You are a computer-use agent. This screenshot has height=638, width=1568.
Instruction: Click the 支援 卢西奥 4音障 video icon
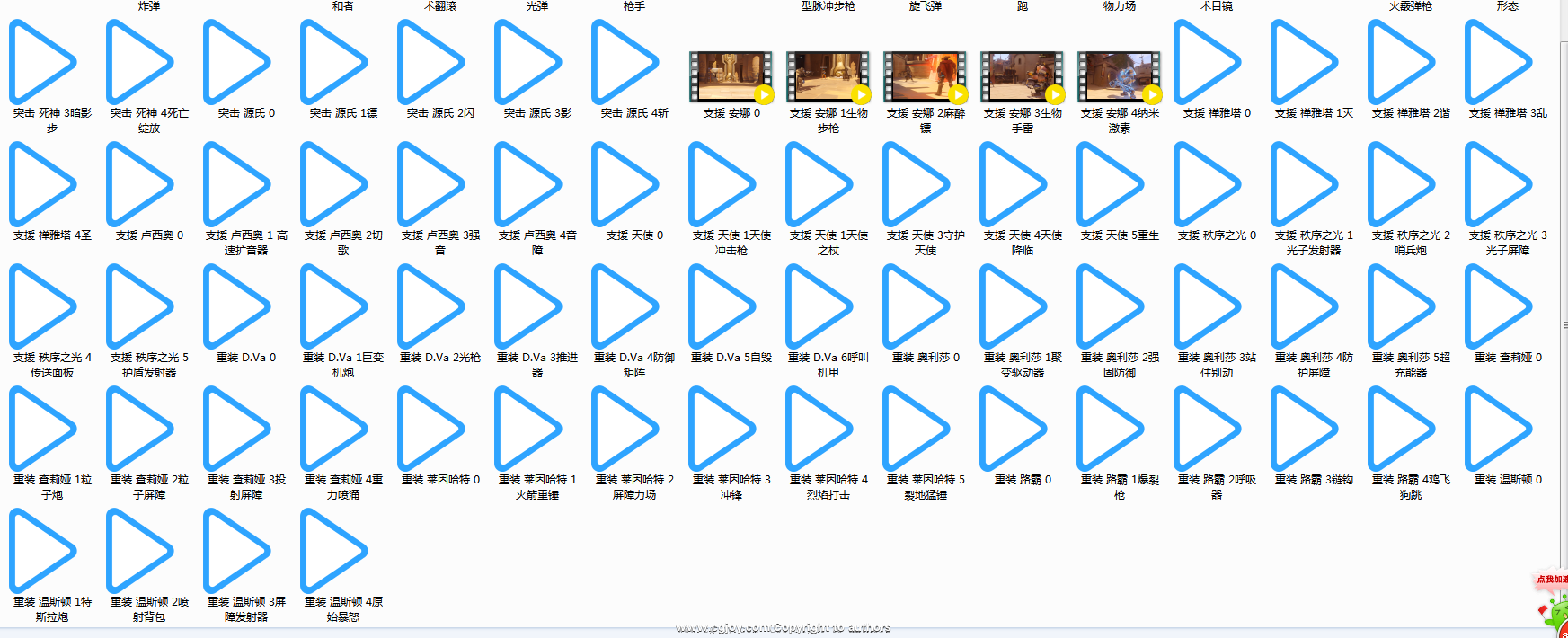point(528,184)
